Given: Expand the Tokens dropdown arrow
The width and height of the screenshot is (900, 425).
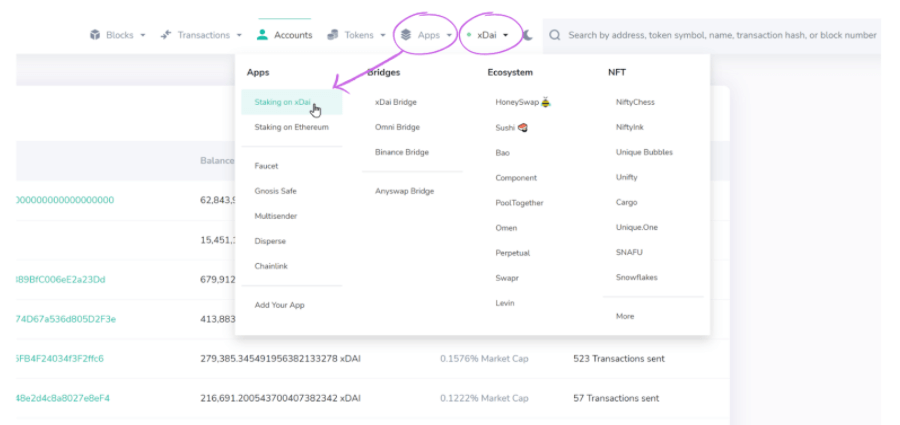Looking at the screenshot, I should [383, 35].
